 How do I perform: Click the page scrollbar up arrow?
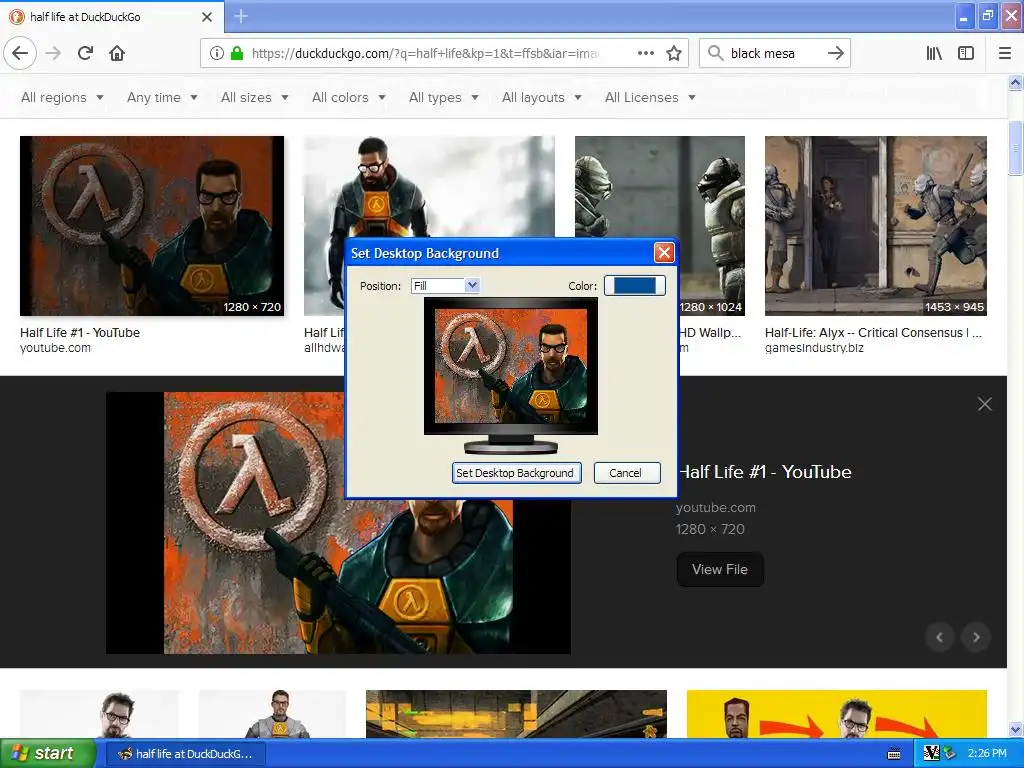click(x=1015, y=82)
